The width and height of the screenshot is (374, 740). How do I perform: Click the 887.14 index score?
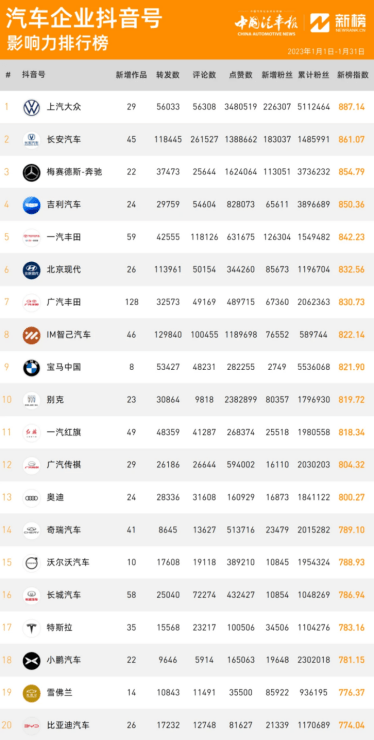[x=351, y=107]
